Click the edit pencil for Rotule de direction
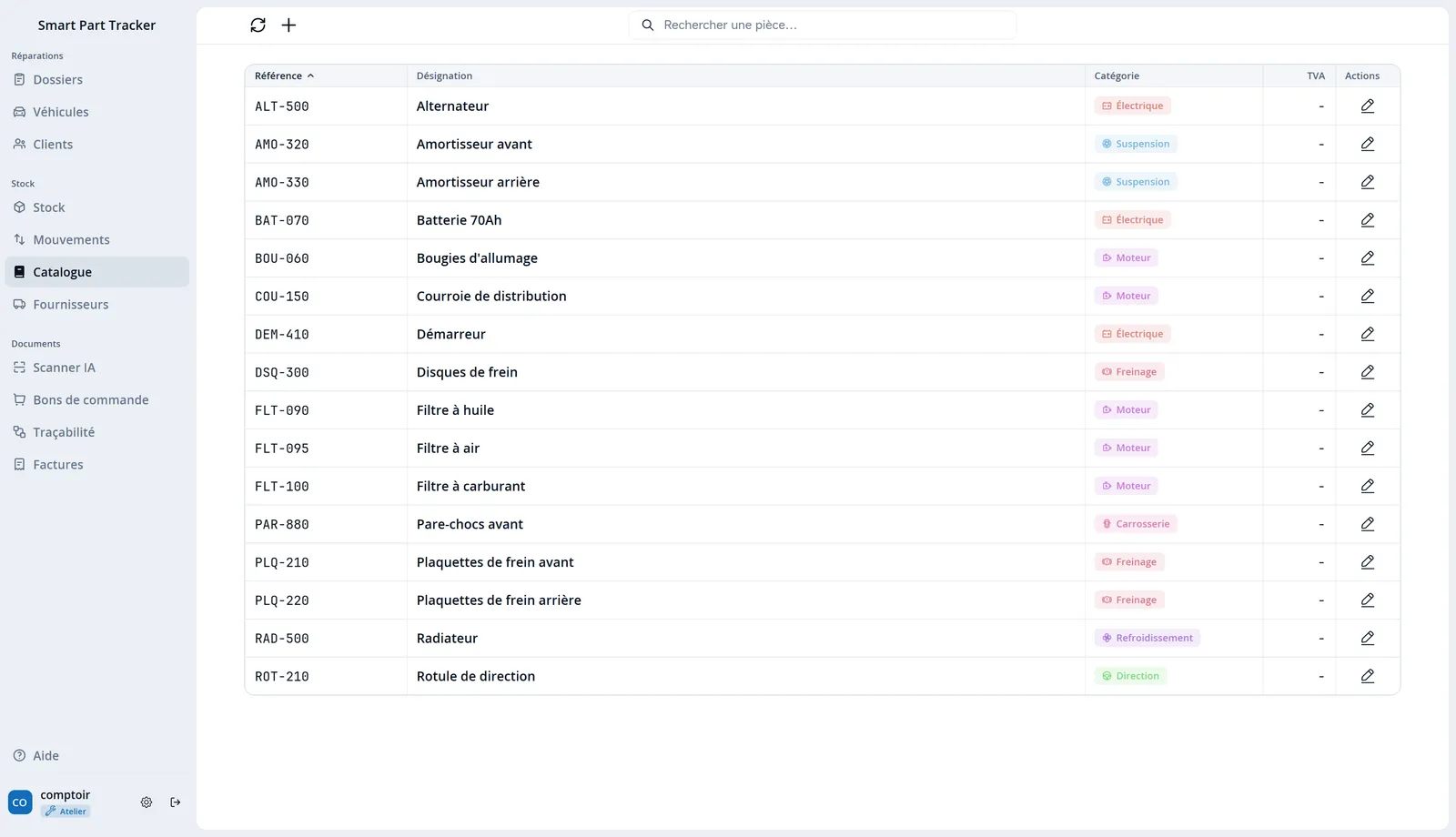The image size is (1456, 837). point(1367,676)
